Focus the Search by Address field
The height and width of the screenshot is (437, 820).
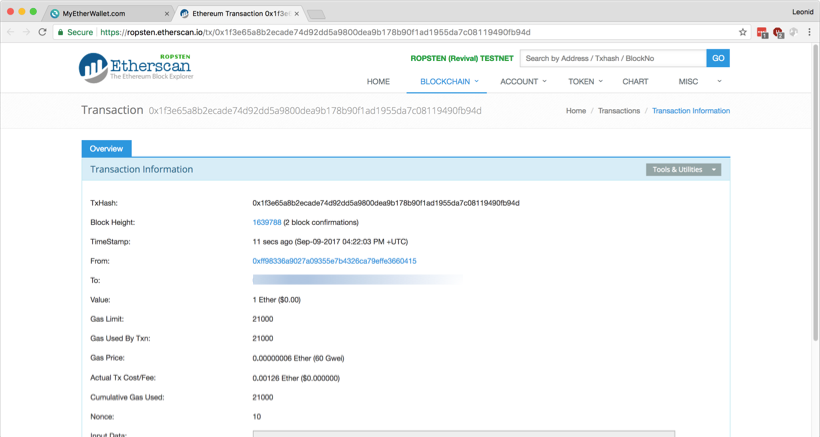(x=613, y=58)
